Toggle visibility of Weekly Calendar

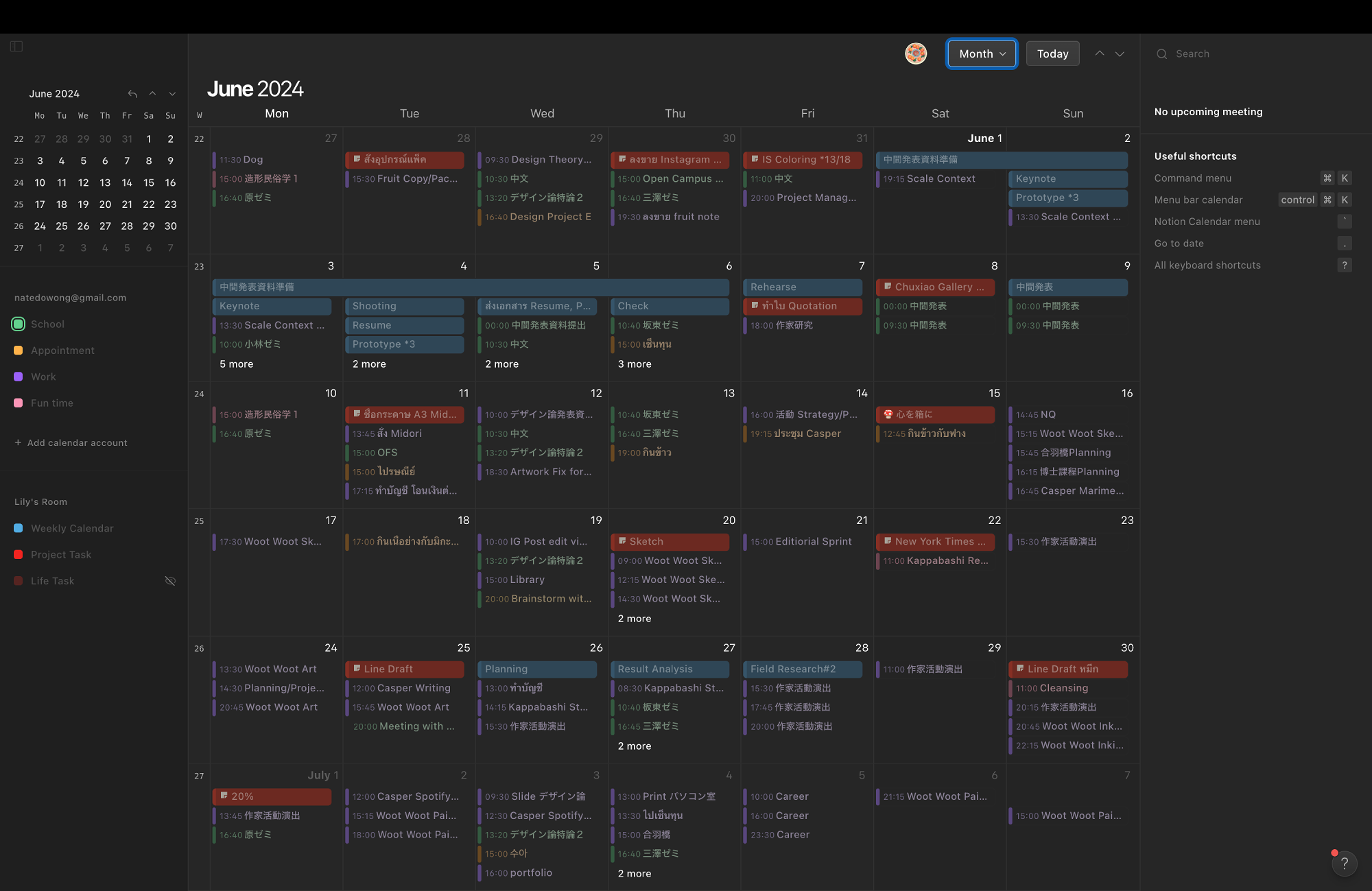click(x=170, y=527)
